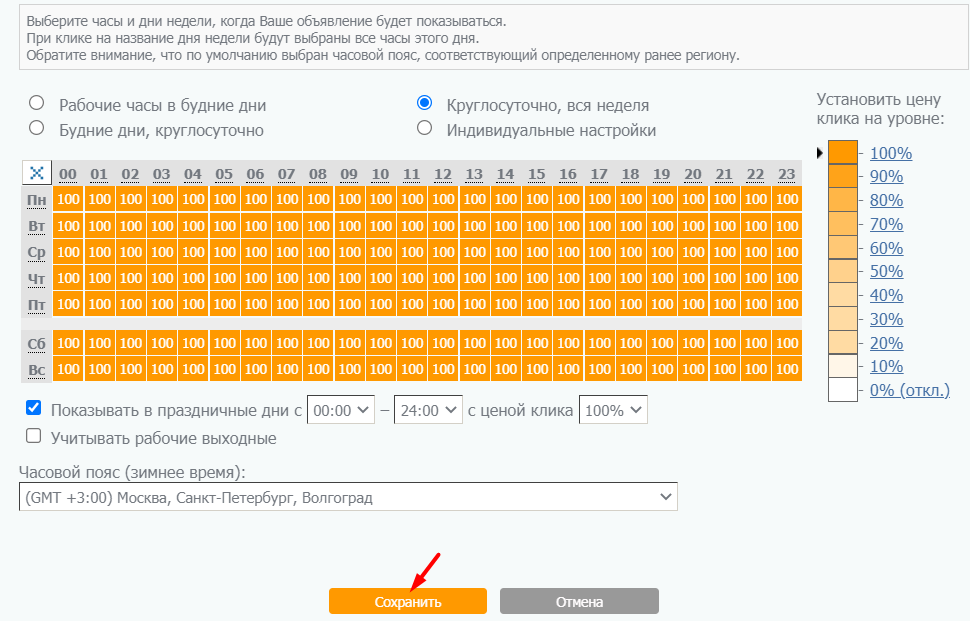
Task: Select "Индивидуальные настройки" radio button
Action: pos(425,128)
